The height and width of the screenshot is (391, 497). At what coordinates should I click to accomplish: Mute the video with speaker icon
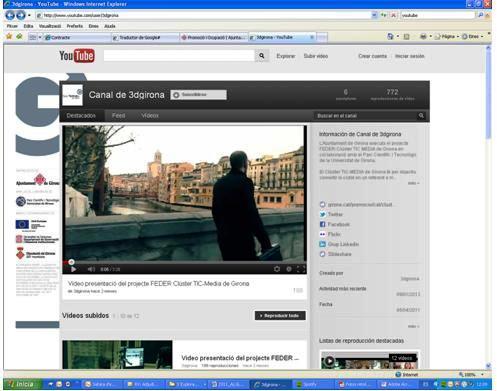tap(91, 269)
